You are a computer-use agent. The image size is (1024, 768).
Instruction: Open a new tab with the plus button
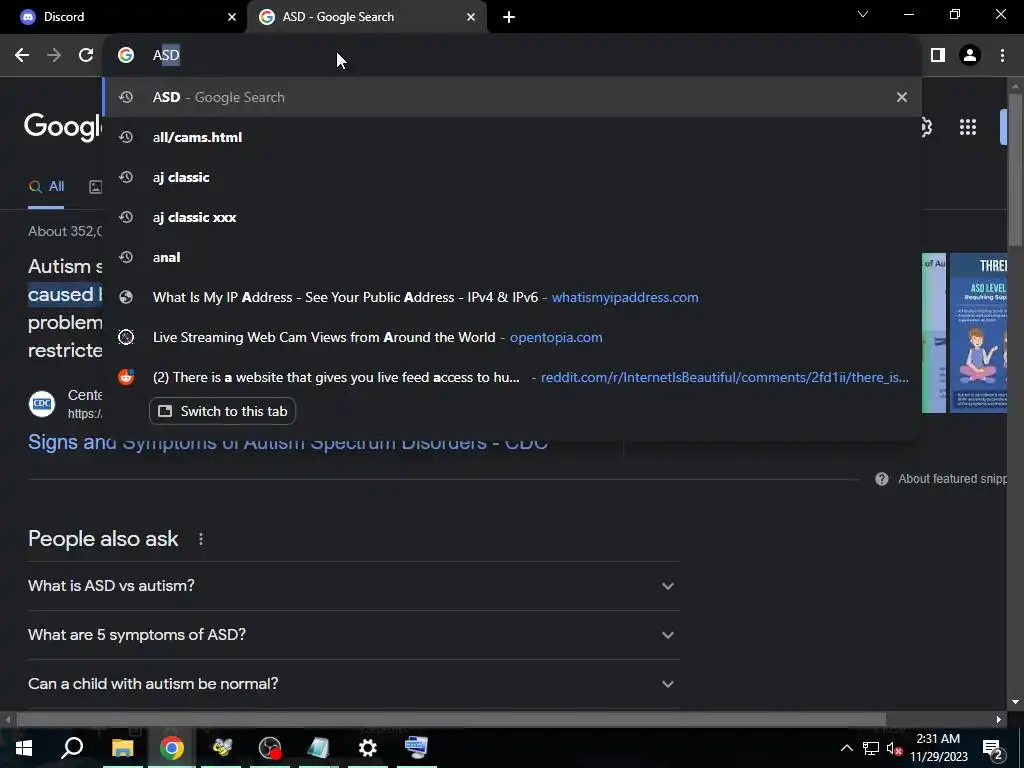tap(509, 17)
